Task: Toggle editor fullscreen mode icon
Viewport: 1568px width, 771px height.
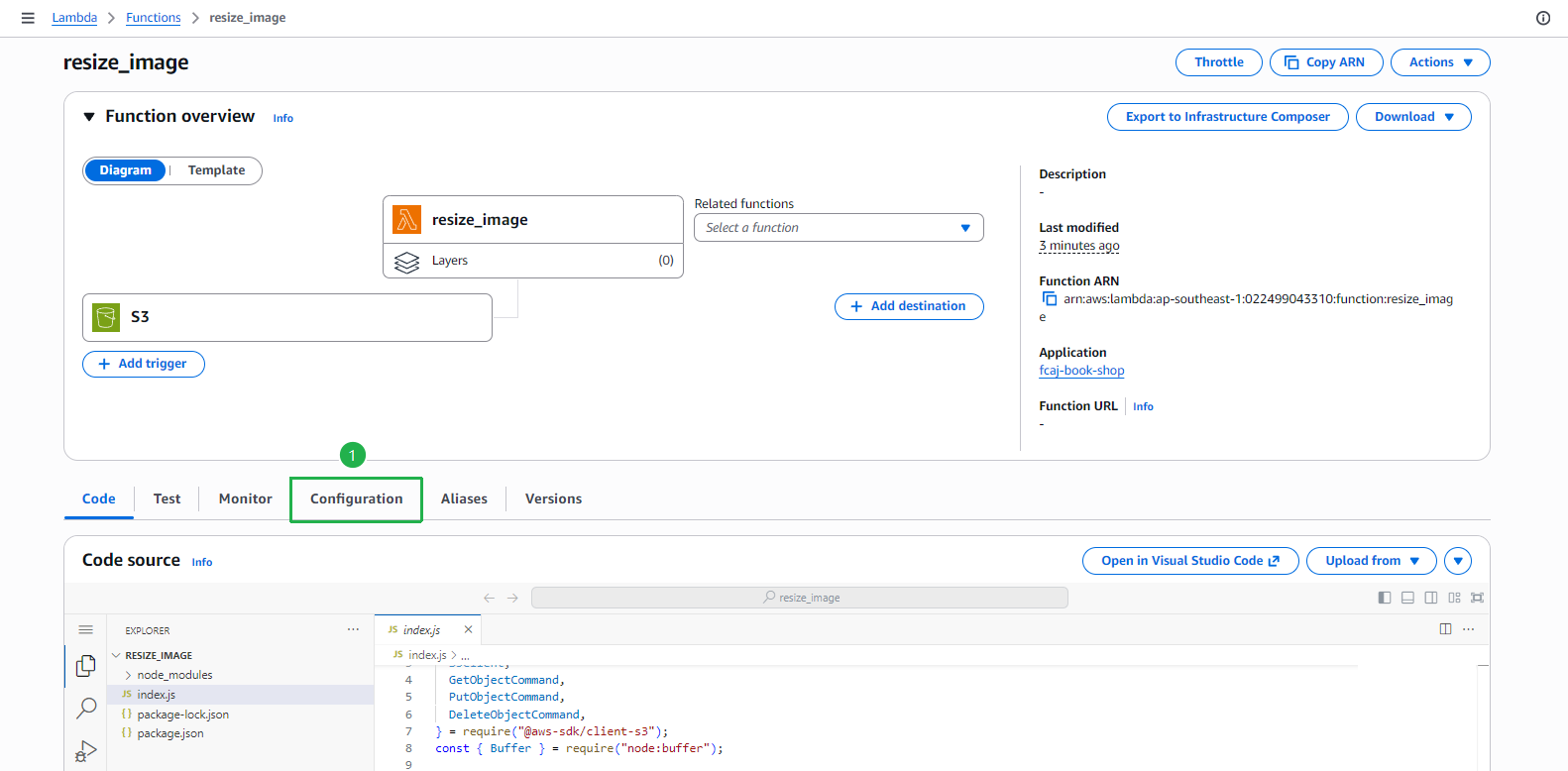Action: coord(1478,598)
